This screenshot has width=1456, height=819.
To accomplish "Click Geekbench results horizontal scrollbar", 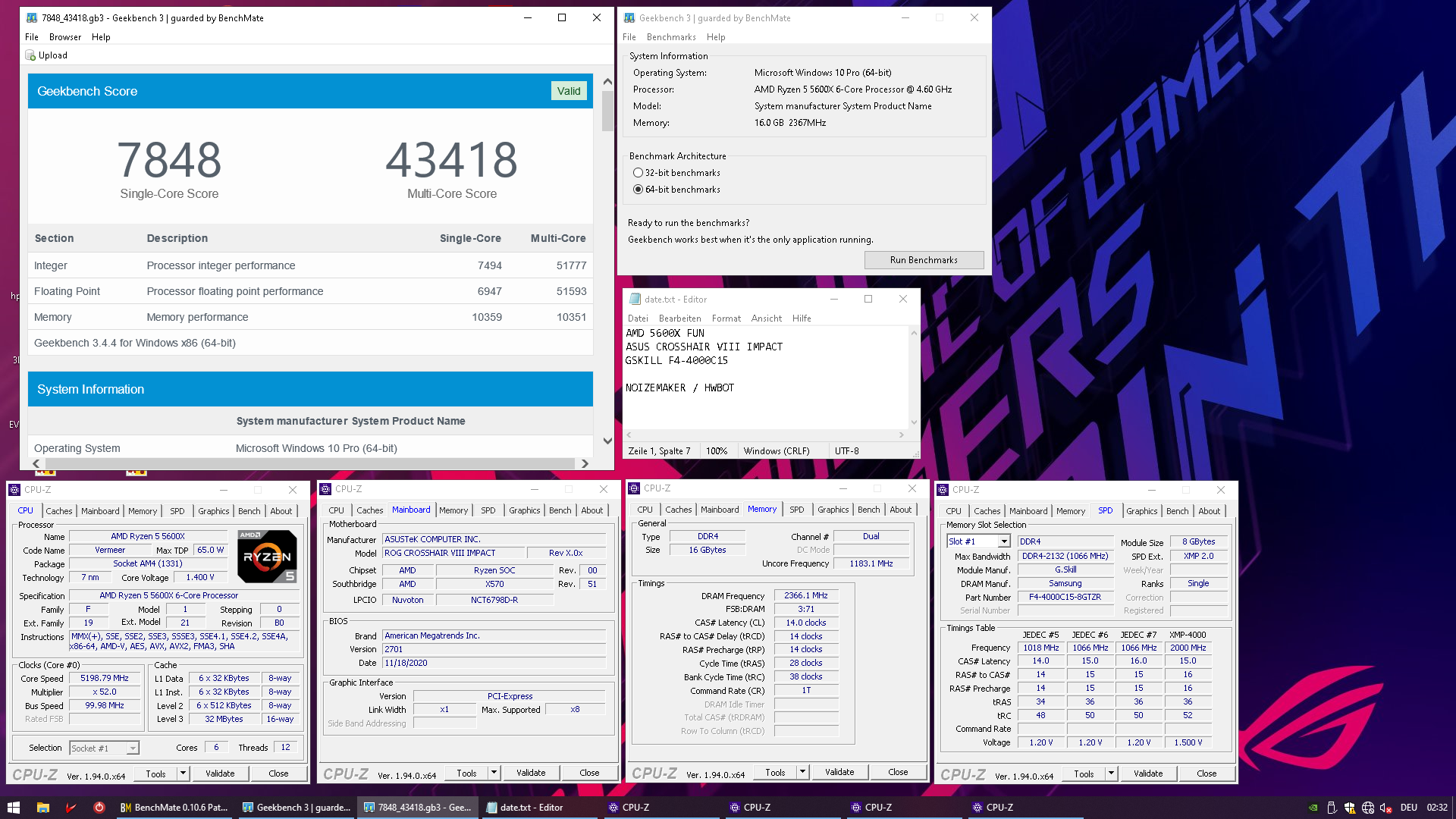I will click(309, 463).
